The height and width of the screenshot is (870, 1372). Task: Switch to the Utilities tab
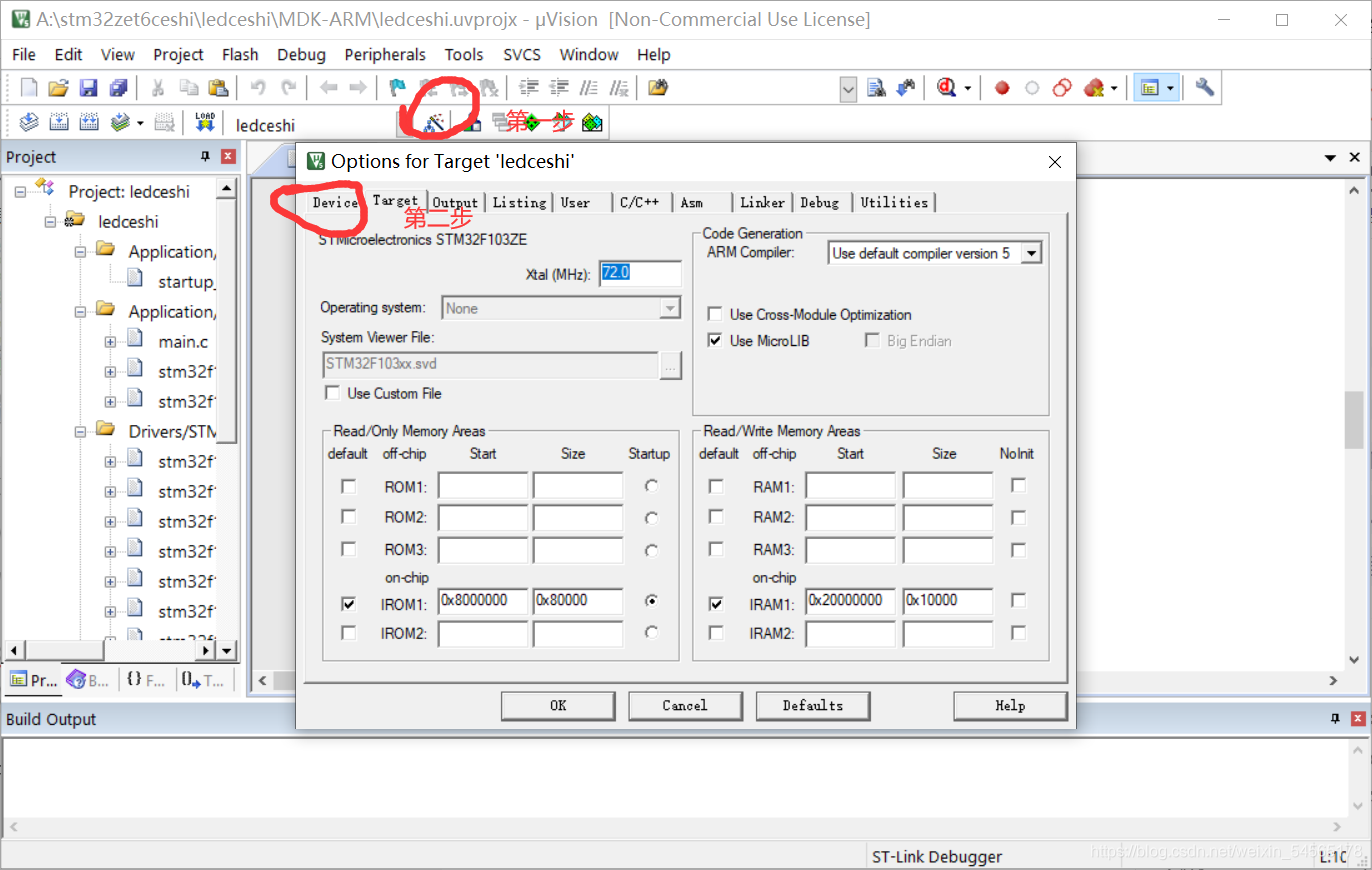[x=894, y=202]
